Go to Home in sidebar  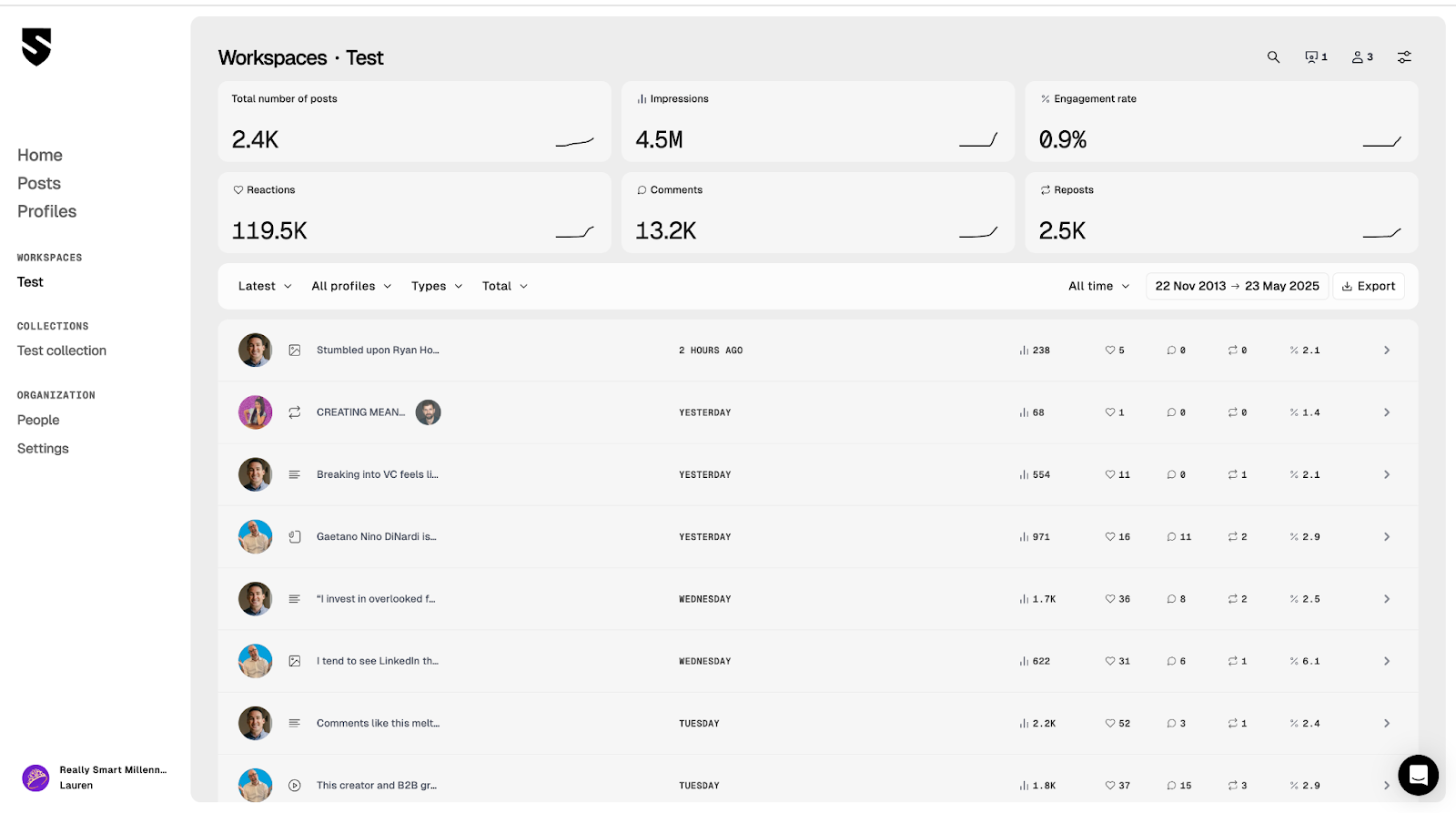(x=40, y=156)
